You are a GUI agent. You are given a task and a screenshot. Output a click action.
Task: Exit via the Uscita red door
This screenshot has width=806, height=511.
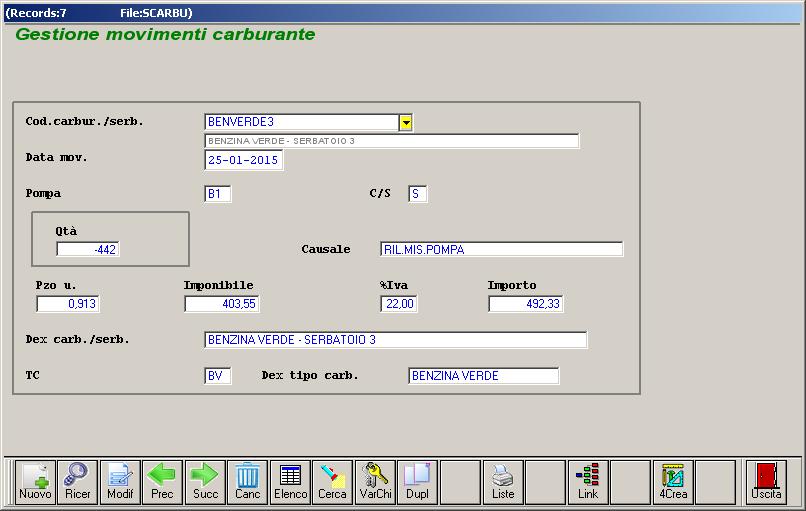point(766,482)
